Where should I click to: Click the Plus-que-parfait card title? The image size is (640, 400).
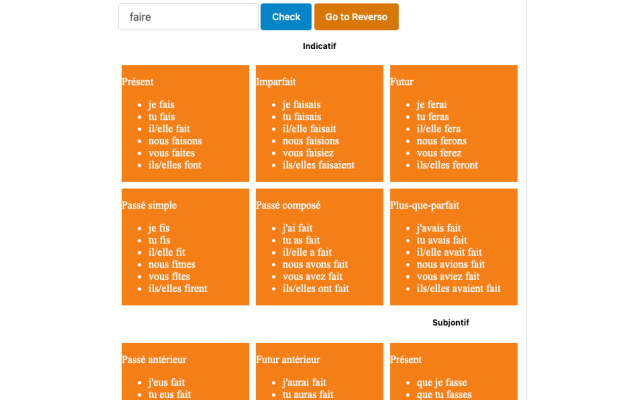pos(424,205)
